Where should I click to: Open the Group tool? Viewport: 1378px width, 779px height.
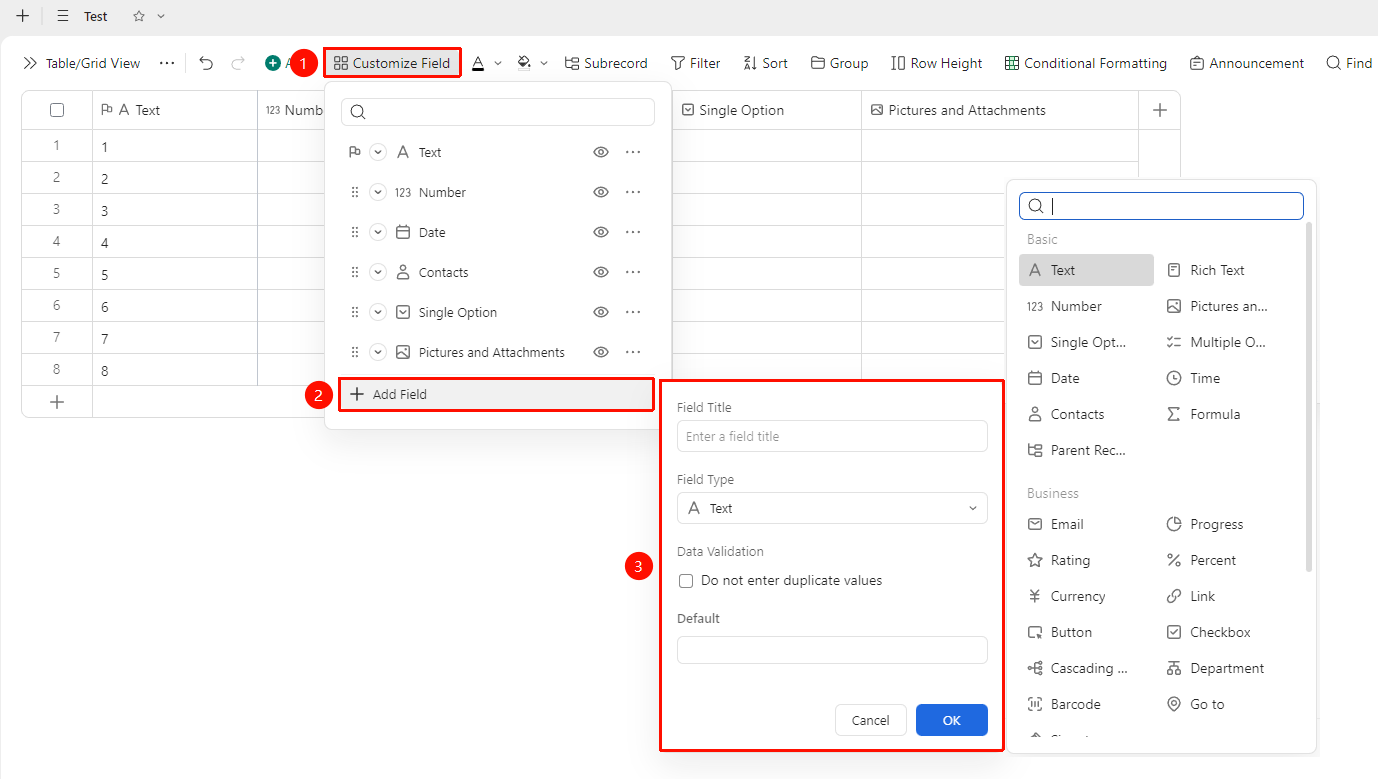(839, 63)
